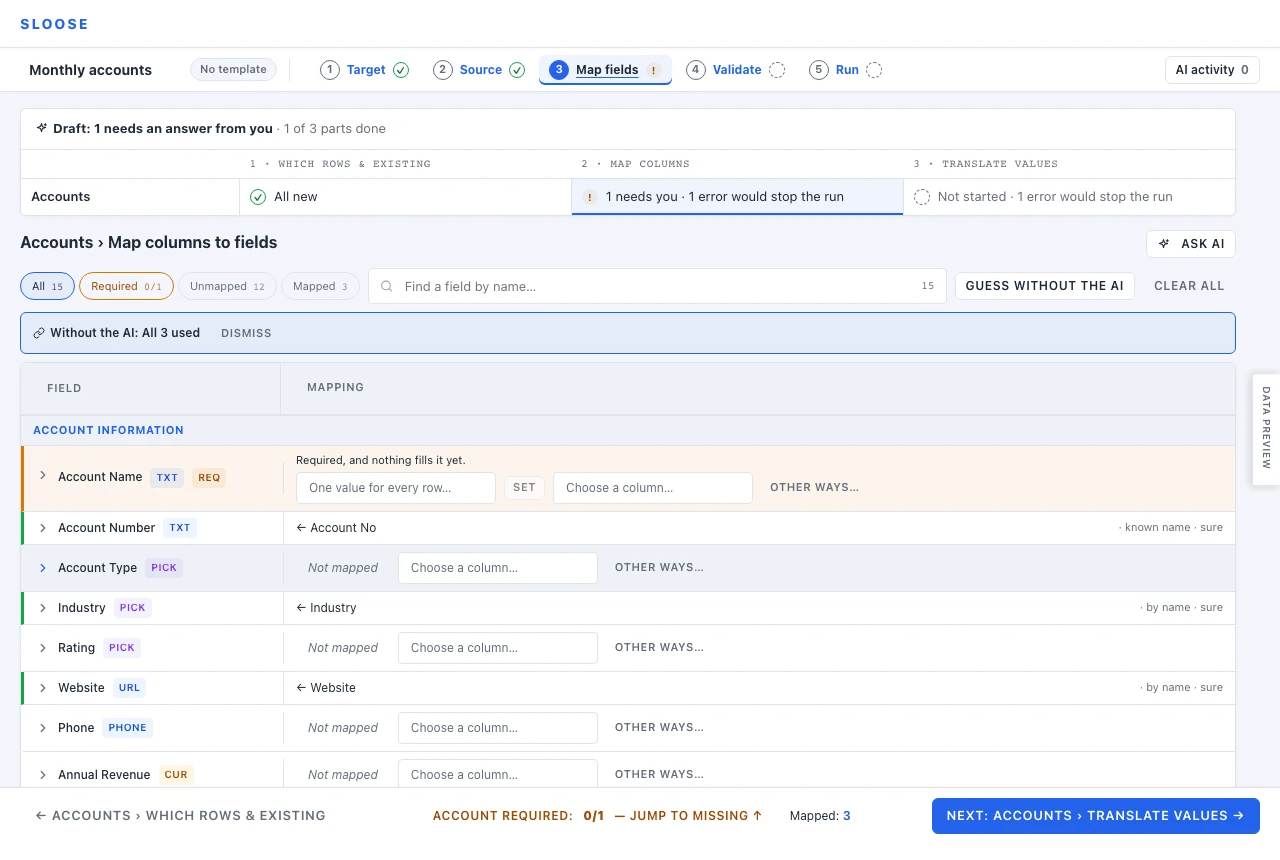Click the SLOOSE logo

click(54, 24)
